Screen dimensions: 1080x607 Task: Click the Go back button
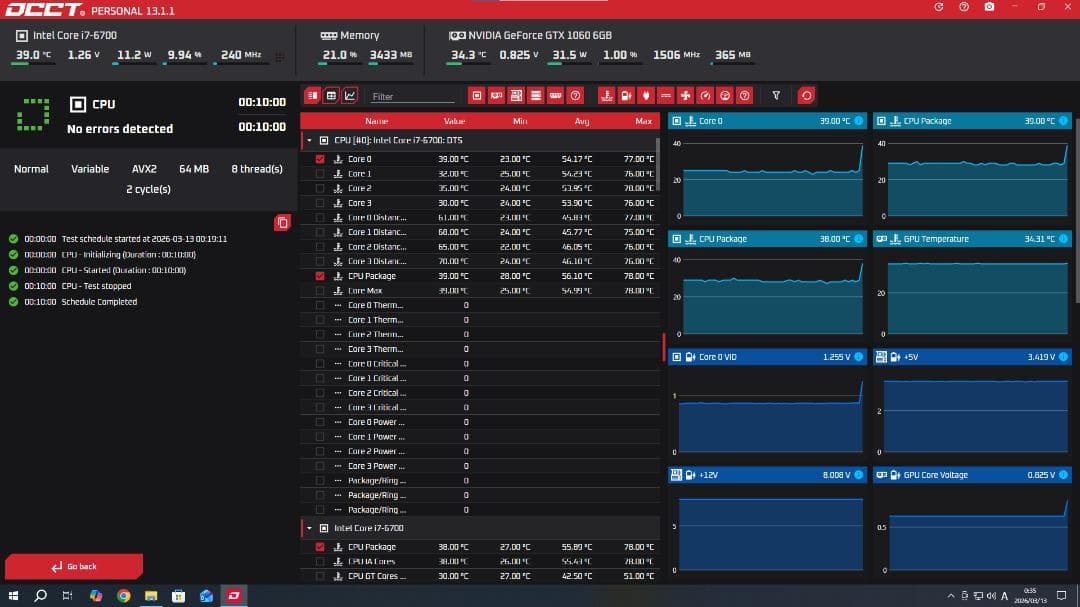[74, 566]
